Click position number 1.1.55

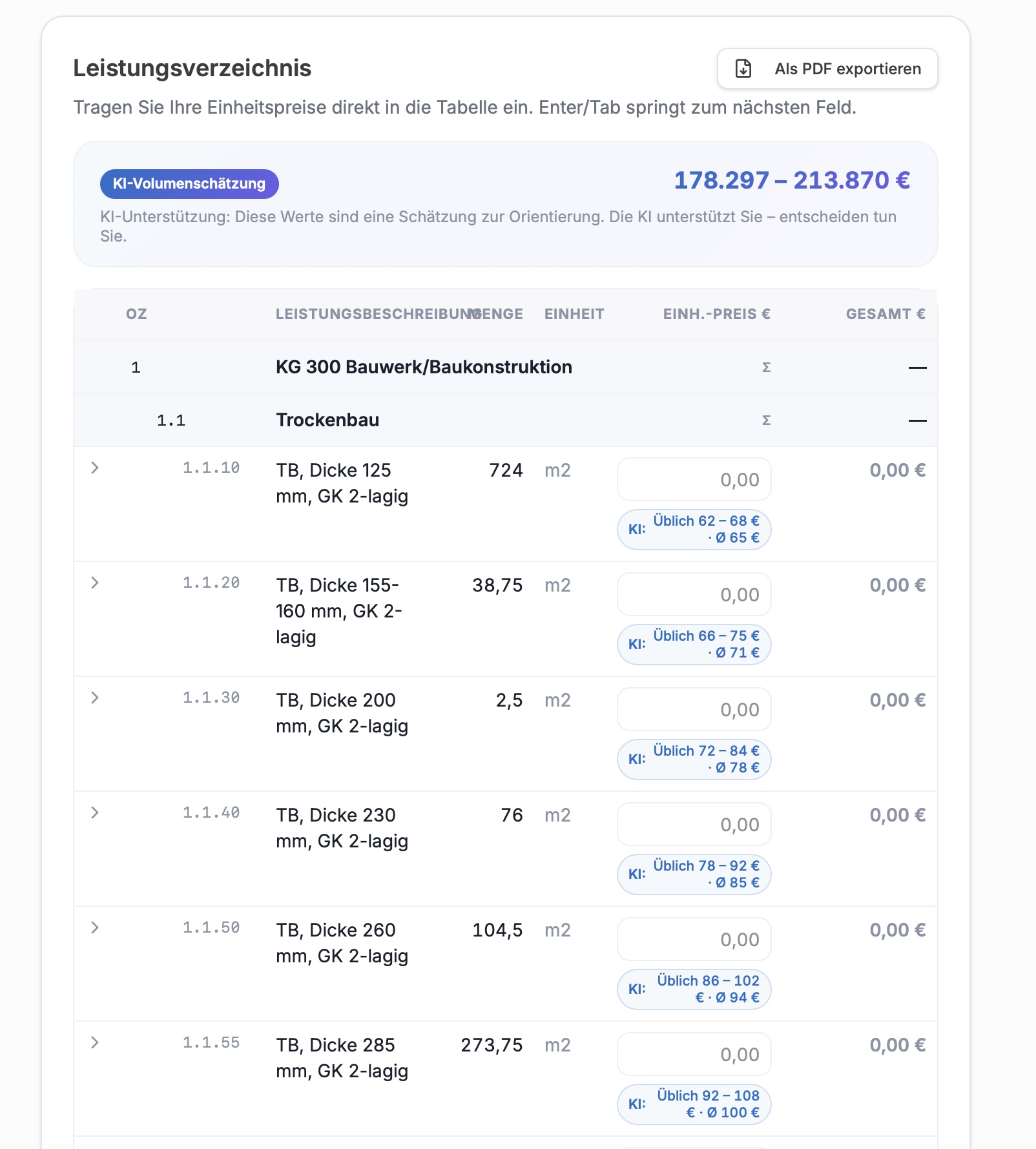point(211,1042)
